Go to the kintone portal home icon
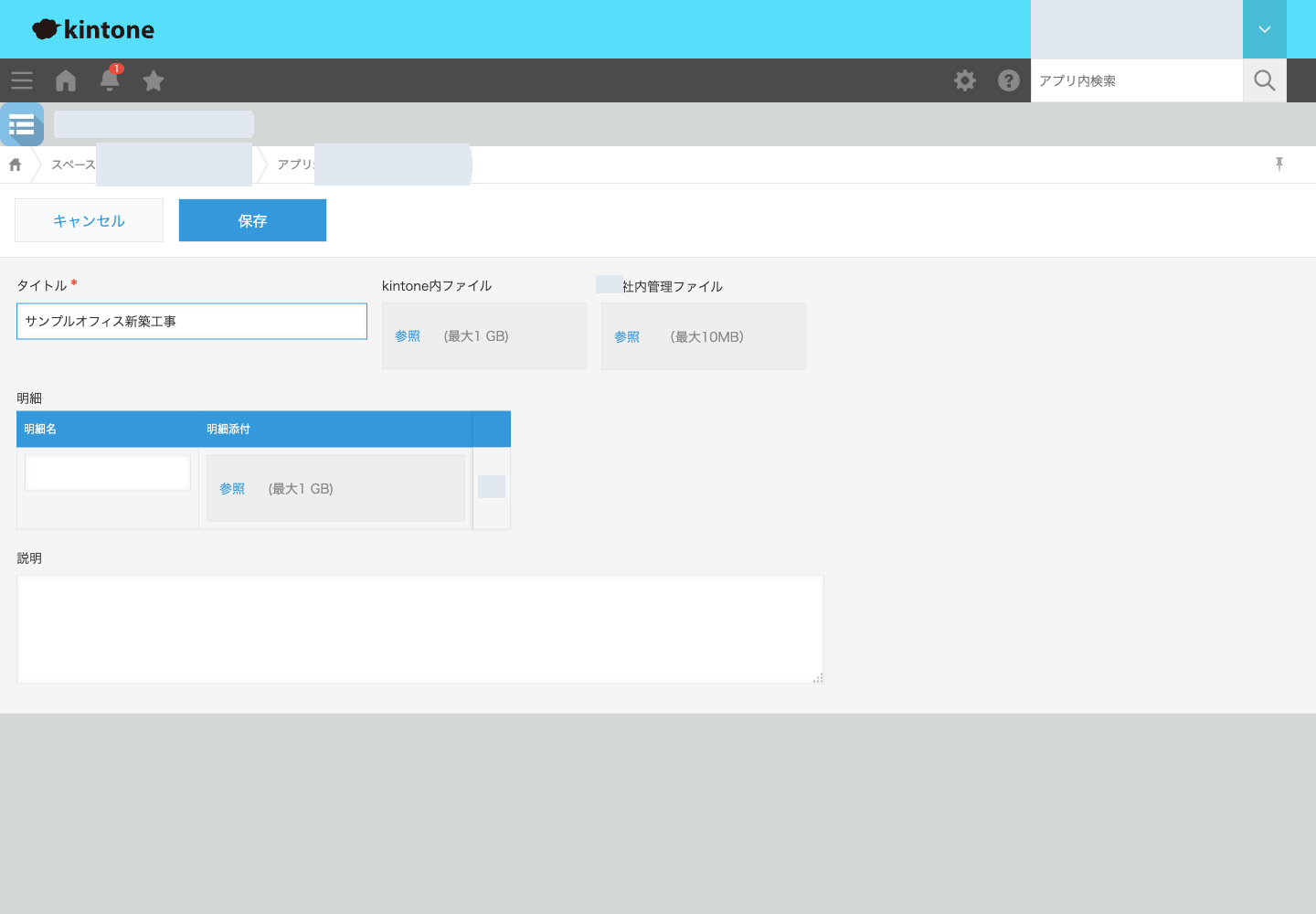 coord(66,80)
